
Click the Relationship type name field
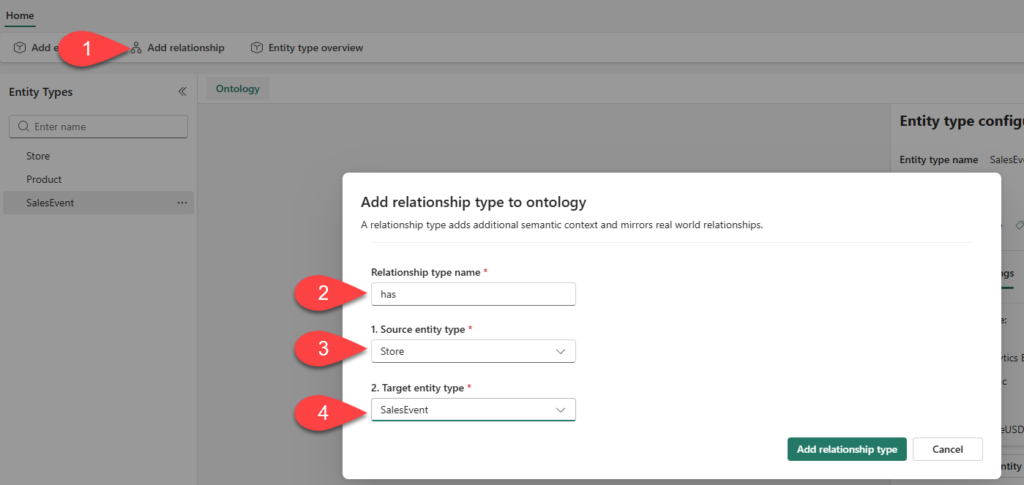pyautogui.click(x=472, y=294)
